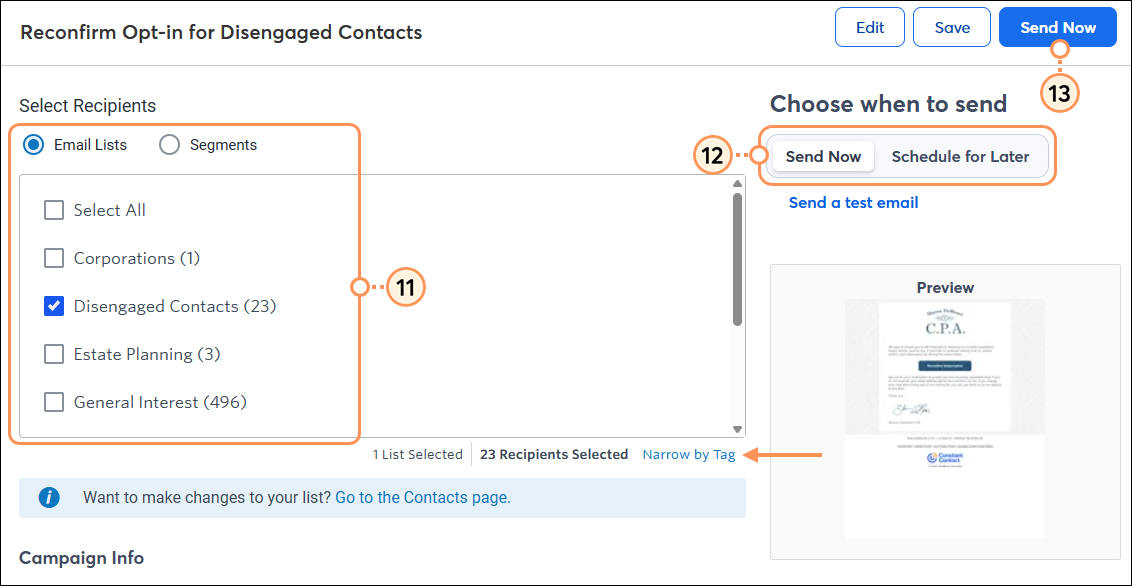
Task: Select the Send Now sending option
Action: (822, 156)
